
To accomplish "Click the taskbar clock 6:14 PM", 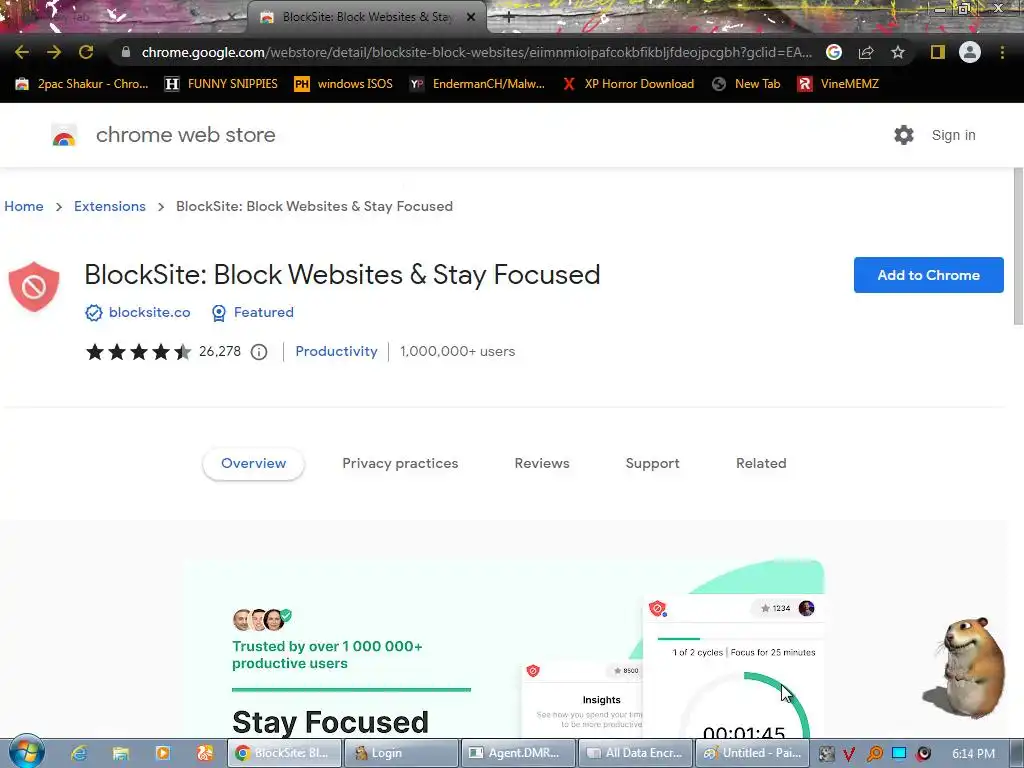I will tap(973, 754).
